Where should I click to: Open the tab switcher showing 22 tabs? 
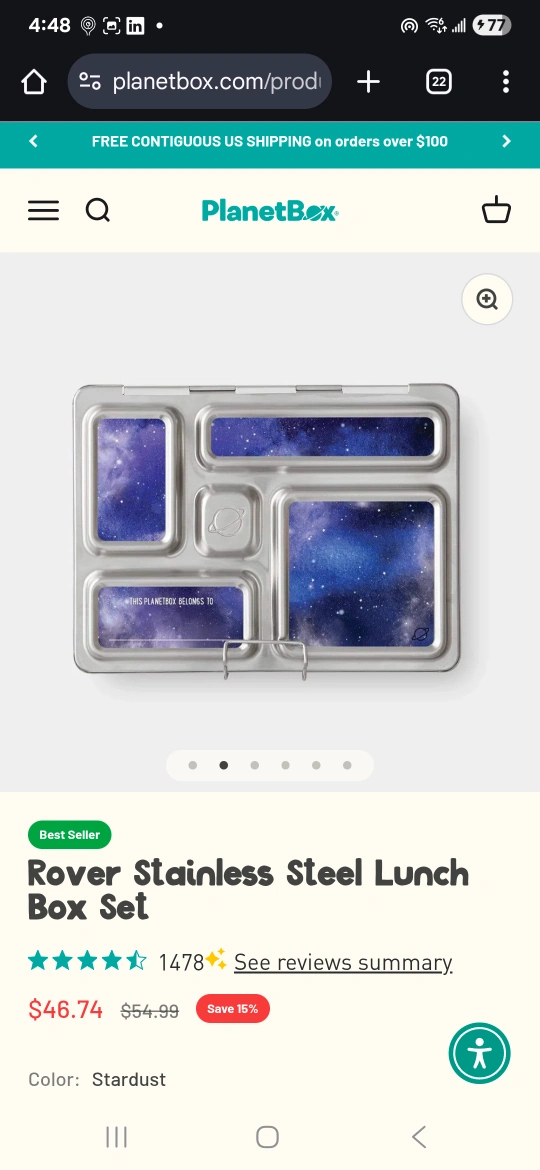439,81
